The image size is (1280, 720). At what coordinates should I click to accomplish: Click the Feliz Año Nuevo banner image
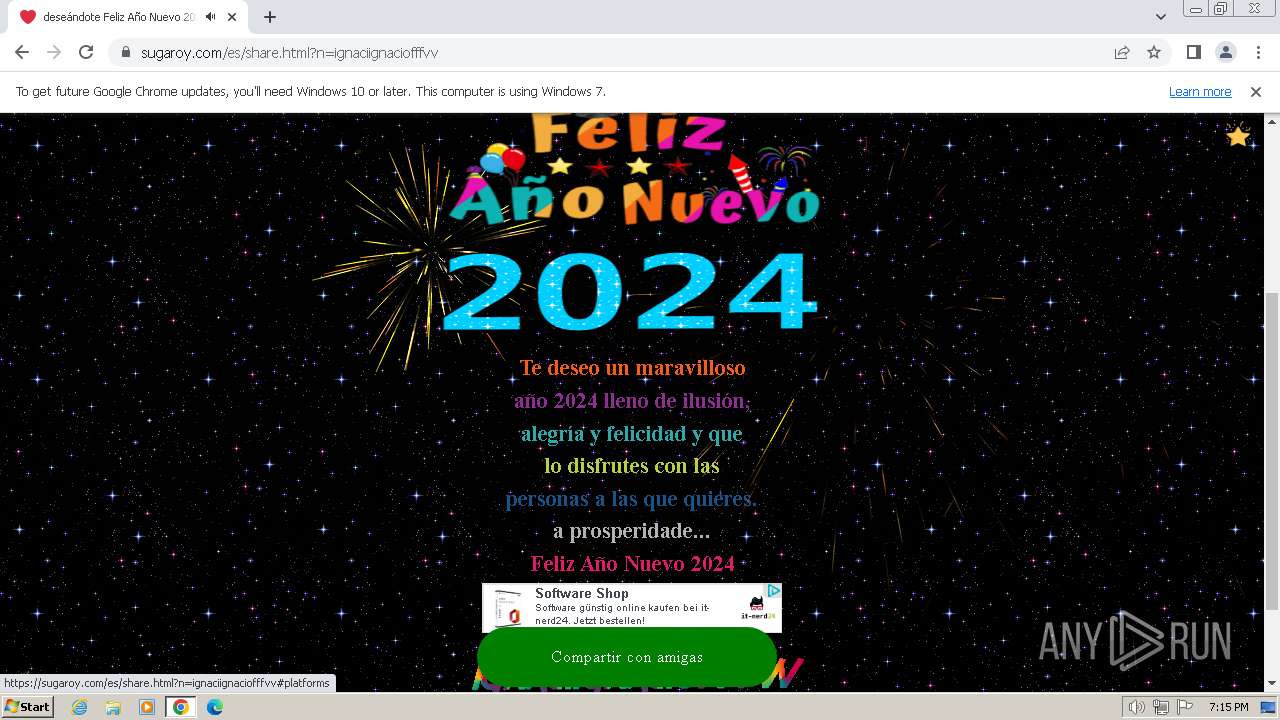pyautogui.click(x=635, y=170)
